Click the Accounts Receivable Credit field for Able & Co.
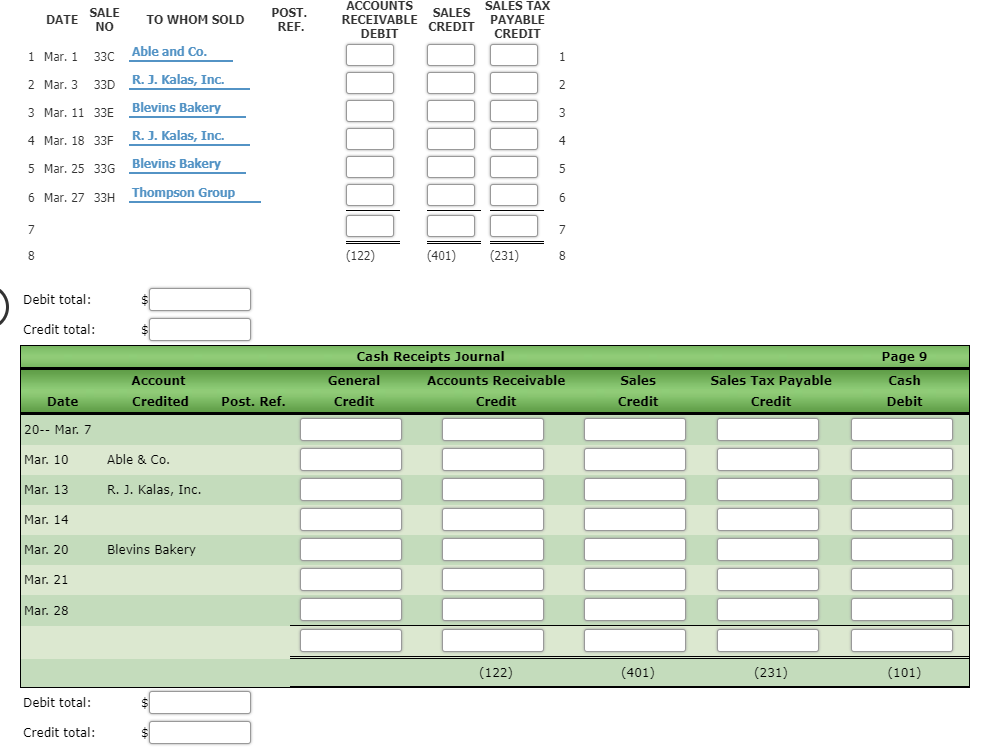990x754 pixels. point(493,458)
